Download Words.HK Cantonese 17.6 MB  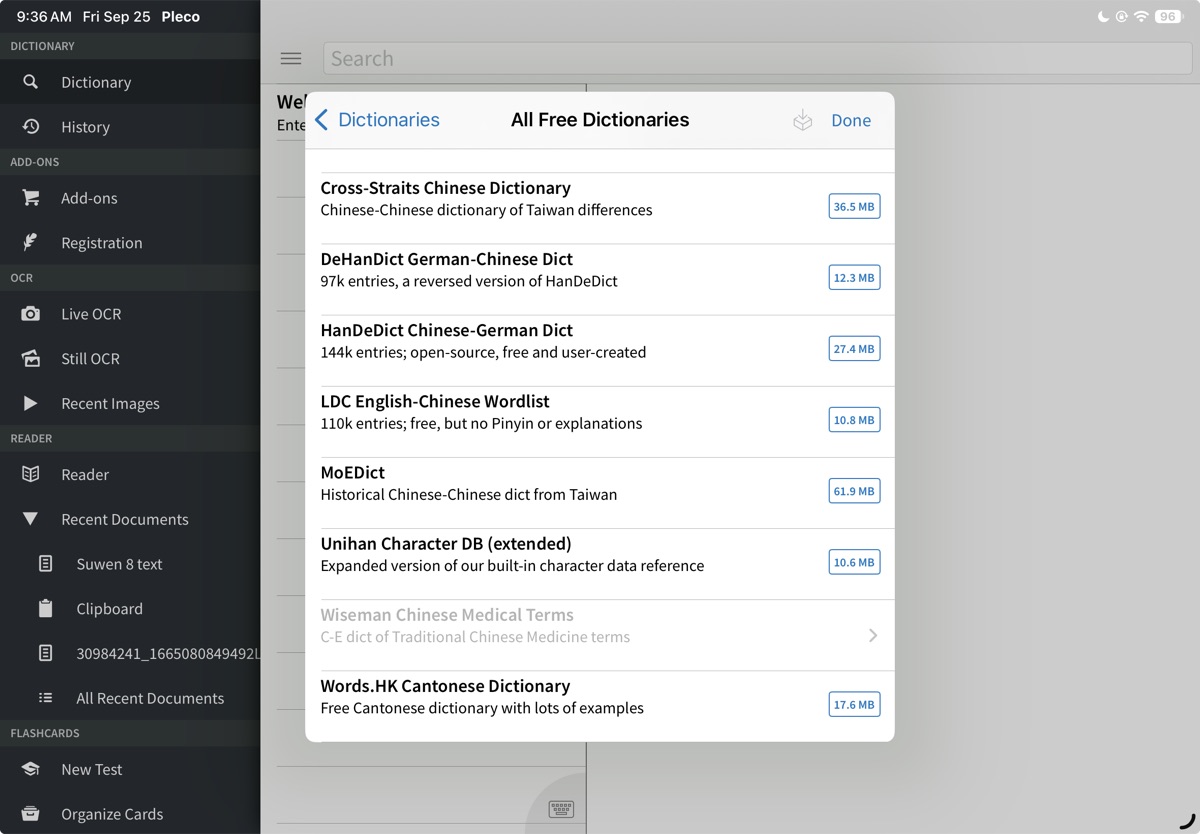855,704
